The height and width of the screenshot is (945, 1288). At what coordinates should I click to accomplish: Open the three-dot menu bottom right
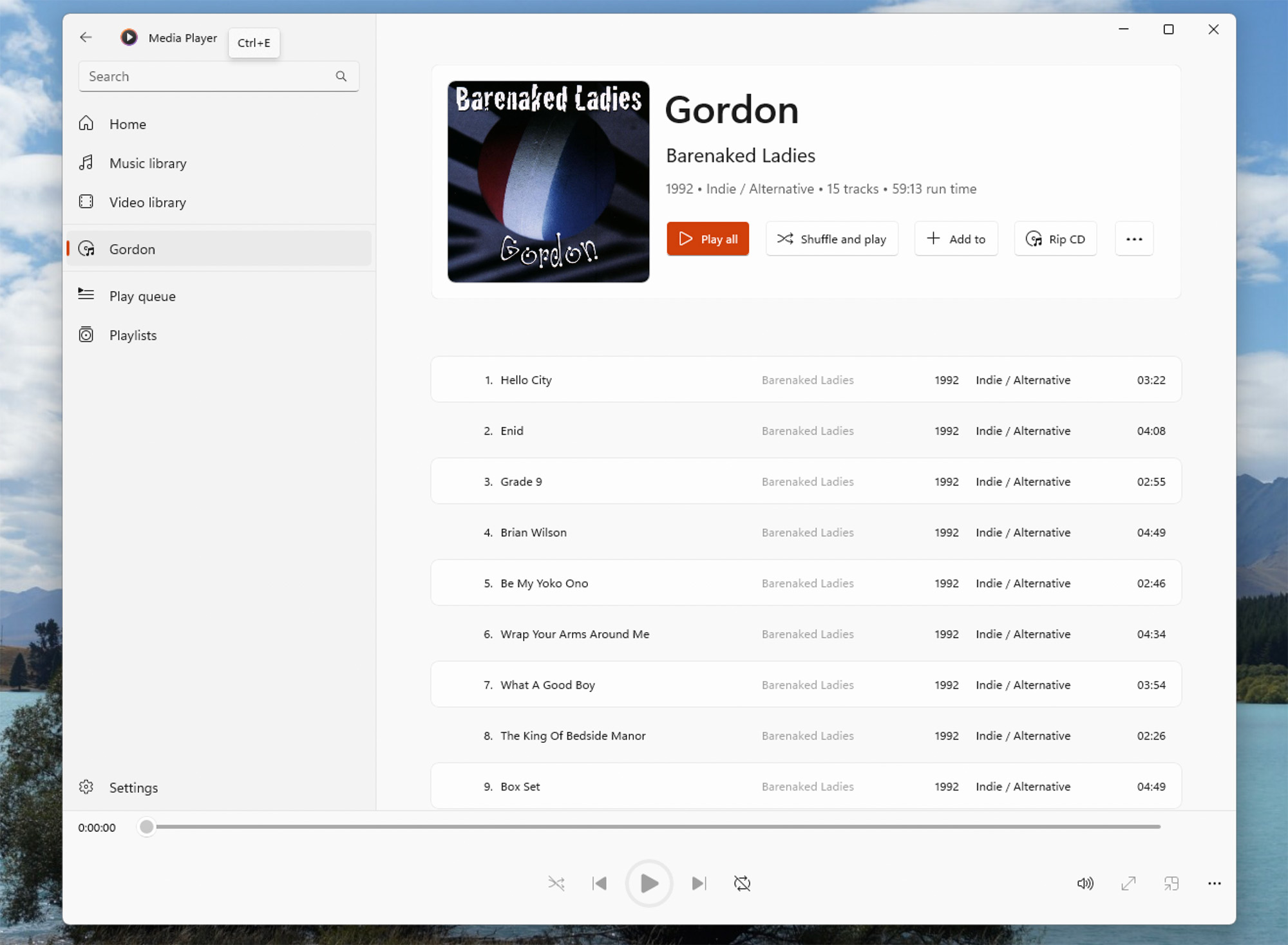point(1215,883)
